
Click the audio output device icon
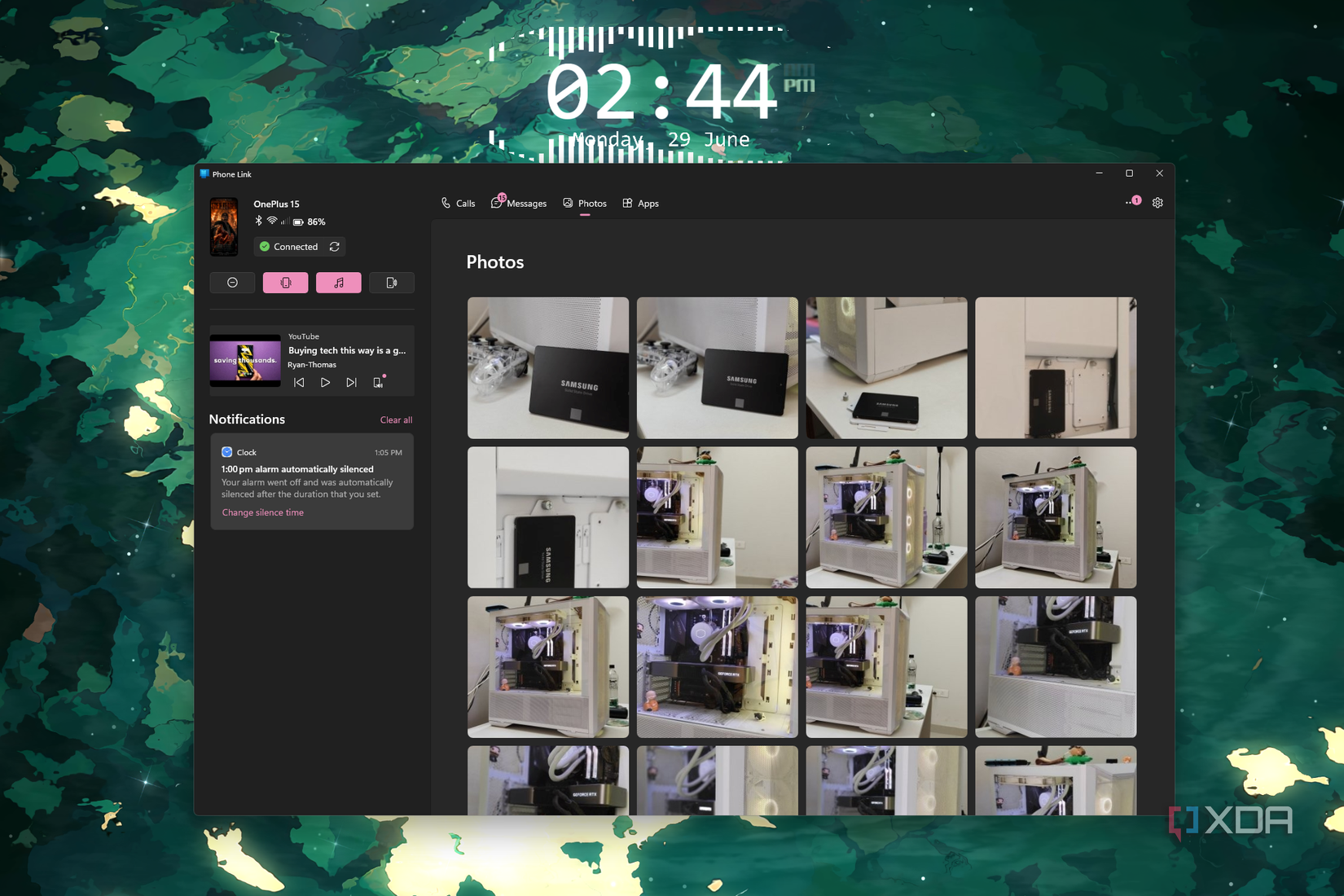378,382
